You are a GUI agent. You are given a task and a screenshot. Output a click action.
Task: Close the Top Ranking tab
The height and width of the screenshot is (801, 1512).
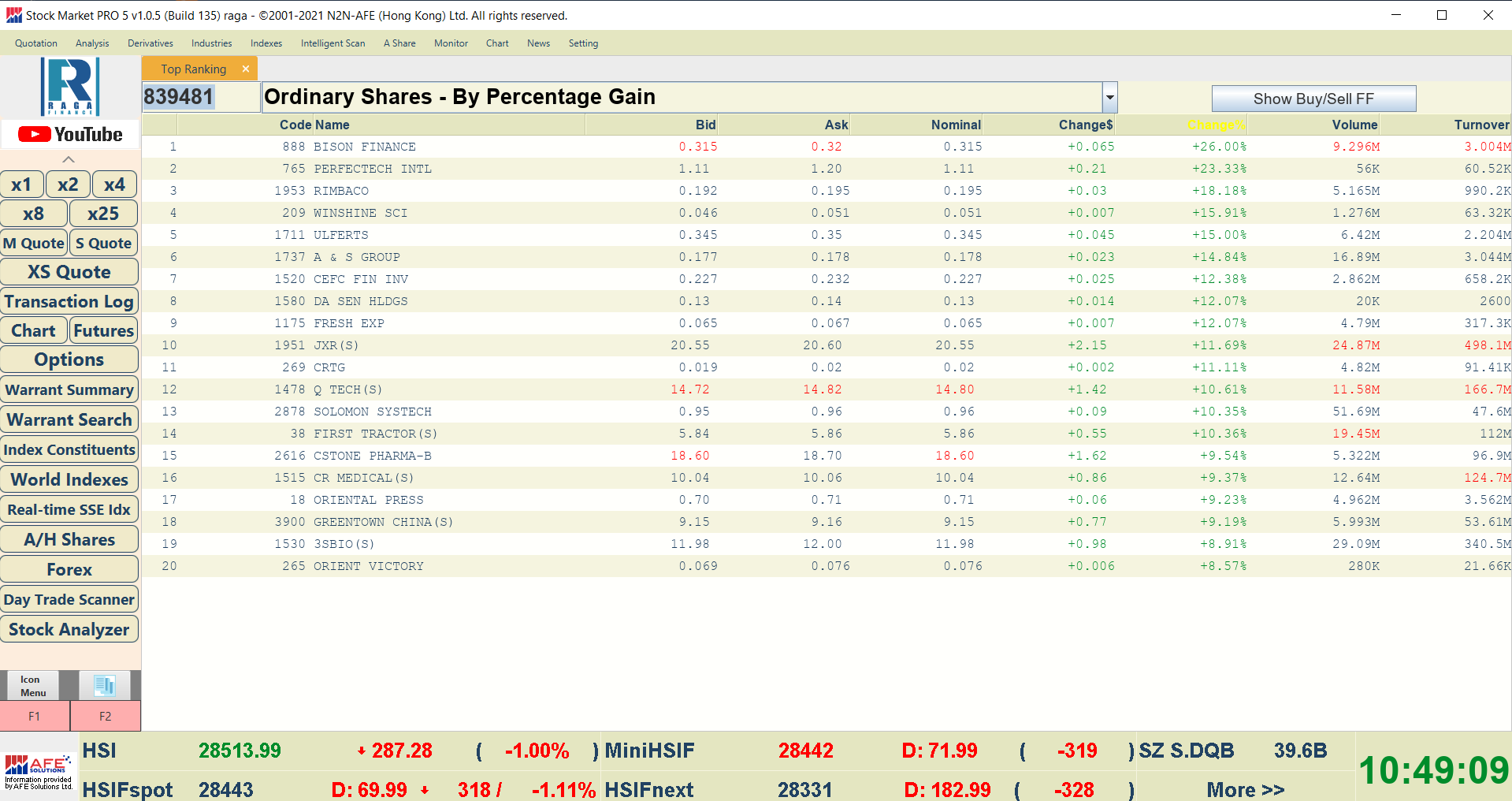coord(246,69)
